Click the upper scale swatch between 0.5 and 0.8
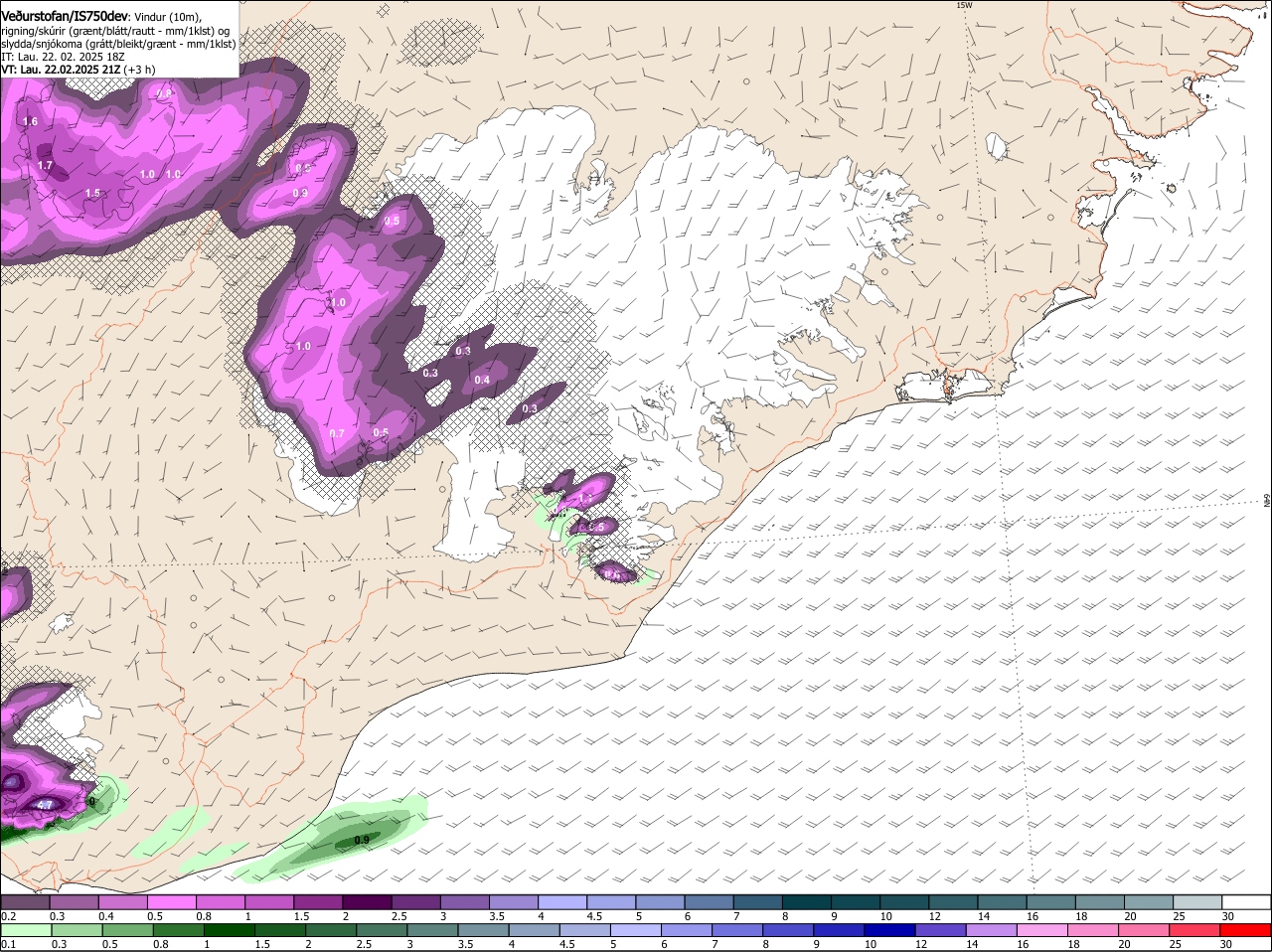 [171, 901]
